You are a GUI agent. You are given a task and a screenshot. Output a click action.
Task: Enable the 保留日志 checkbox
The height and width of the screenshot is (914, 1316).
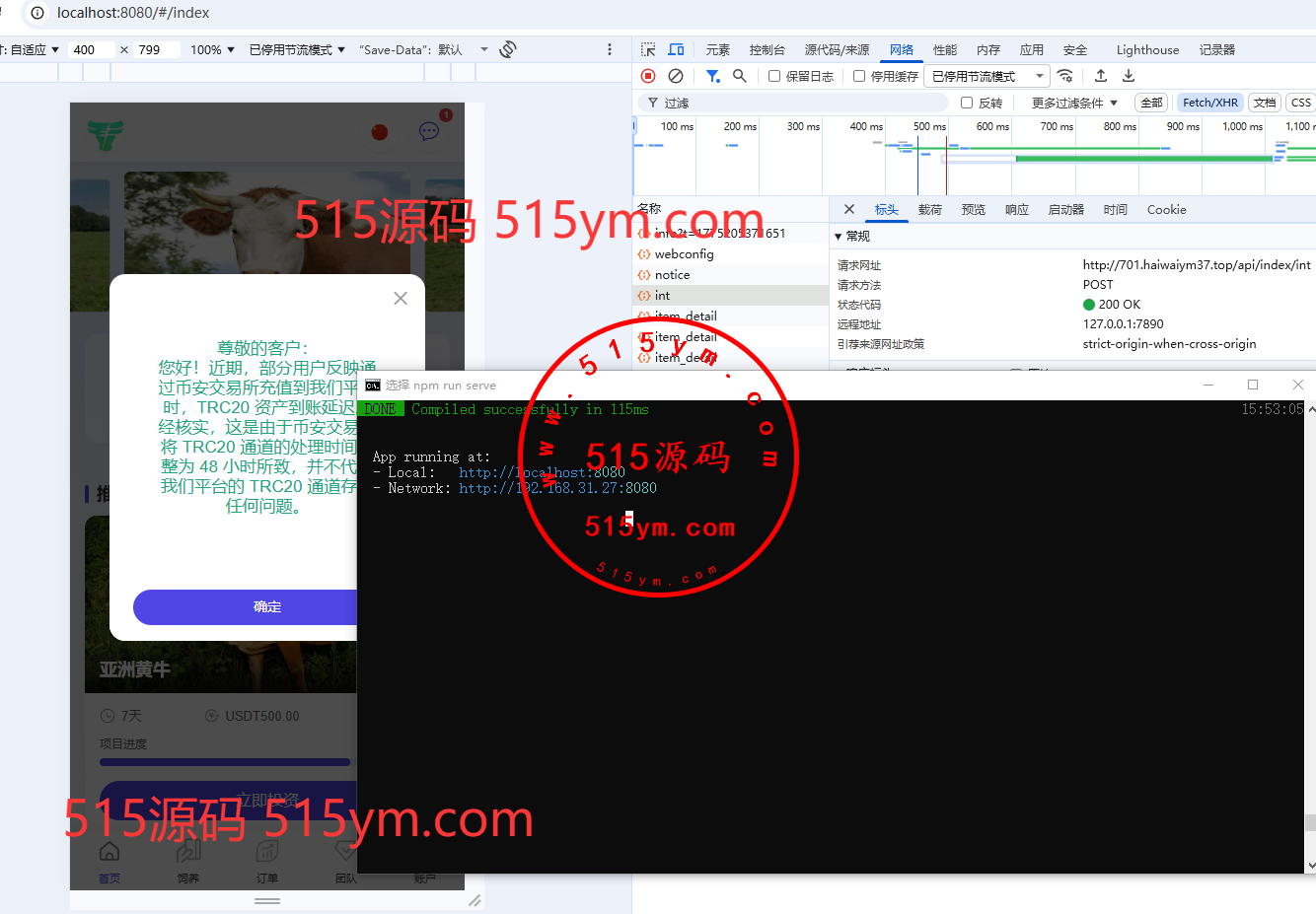774,76
